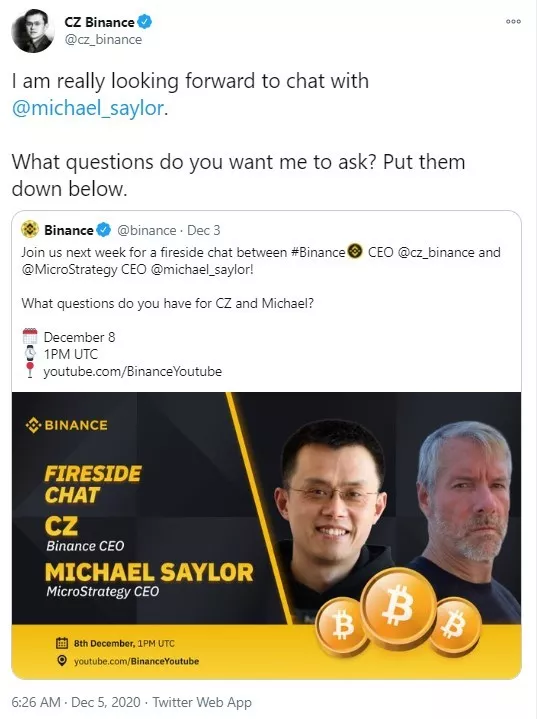
Task: Click the Binance coin emoji after #Binance
Action: pos(355,252)
